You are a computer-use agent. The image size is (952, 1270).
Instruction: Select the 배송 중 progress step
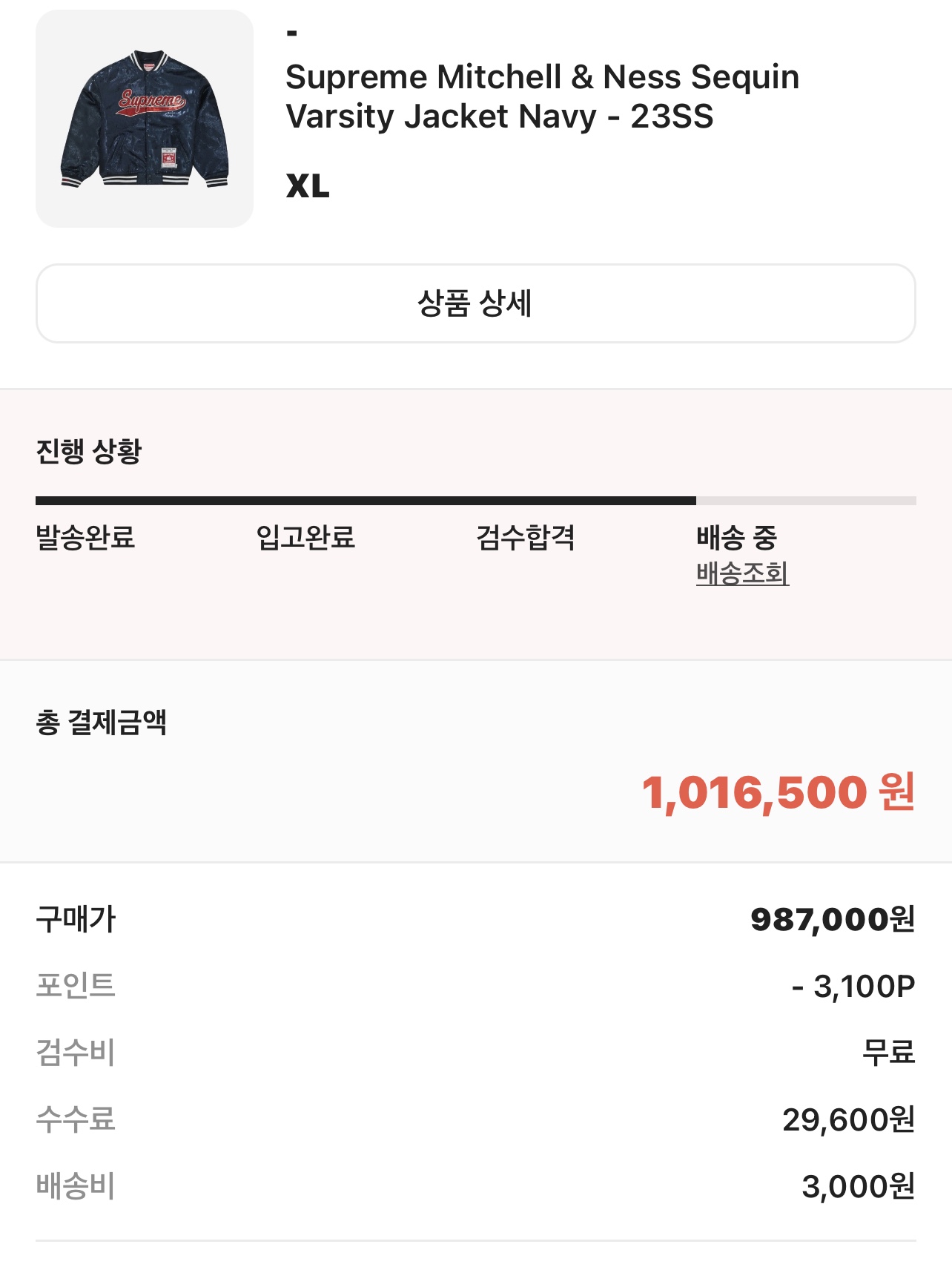pyautogui.click(x=736, y=537)
